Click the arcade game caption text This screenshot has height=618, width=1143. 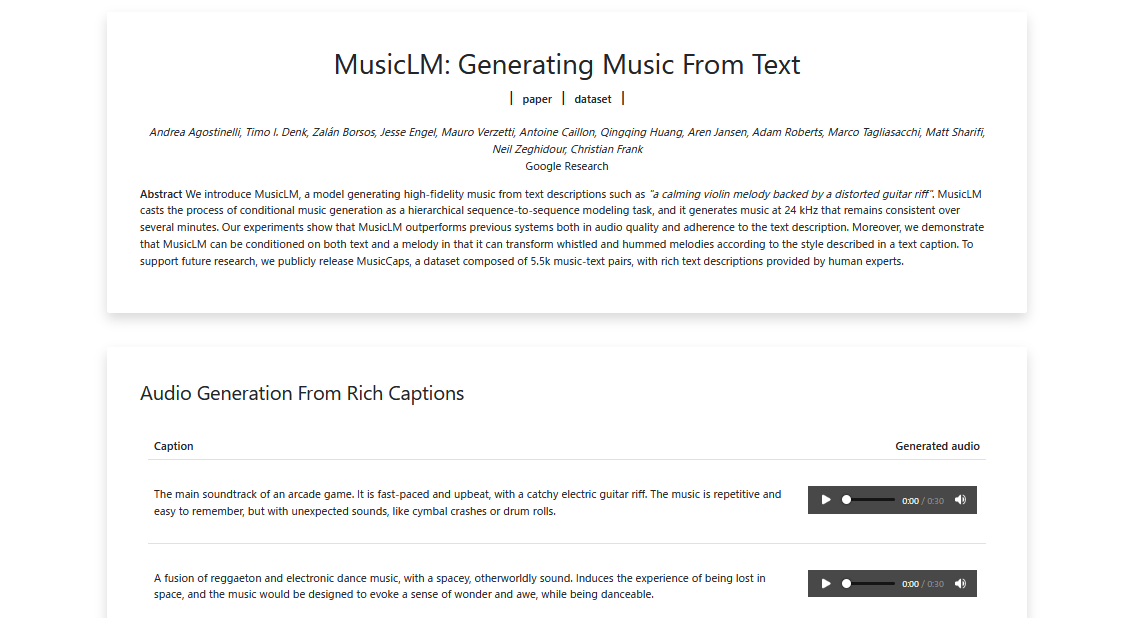467,502
